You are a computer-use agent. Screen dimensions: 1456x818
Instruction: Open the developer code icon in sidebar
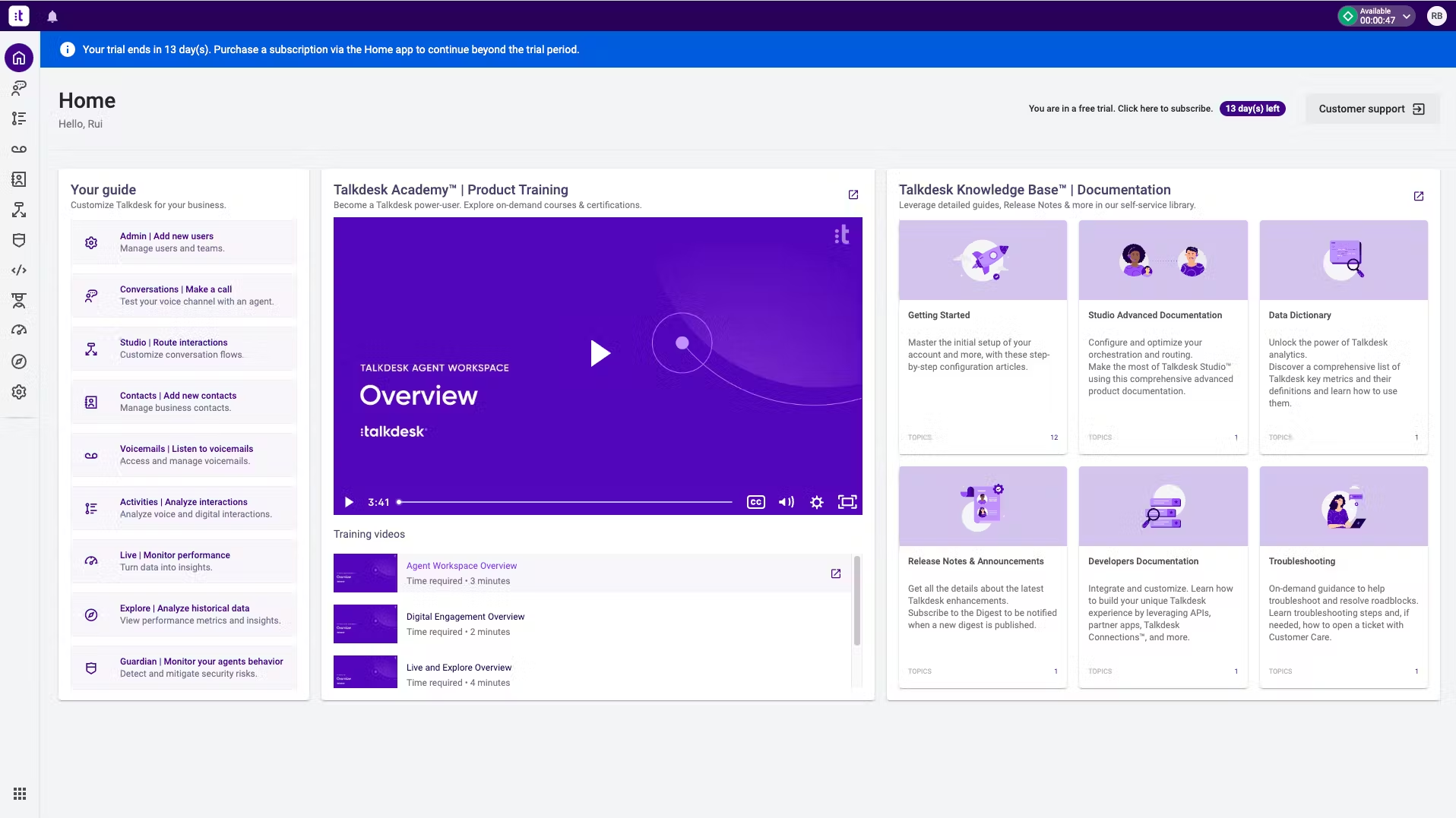[x=19, y=270]
